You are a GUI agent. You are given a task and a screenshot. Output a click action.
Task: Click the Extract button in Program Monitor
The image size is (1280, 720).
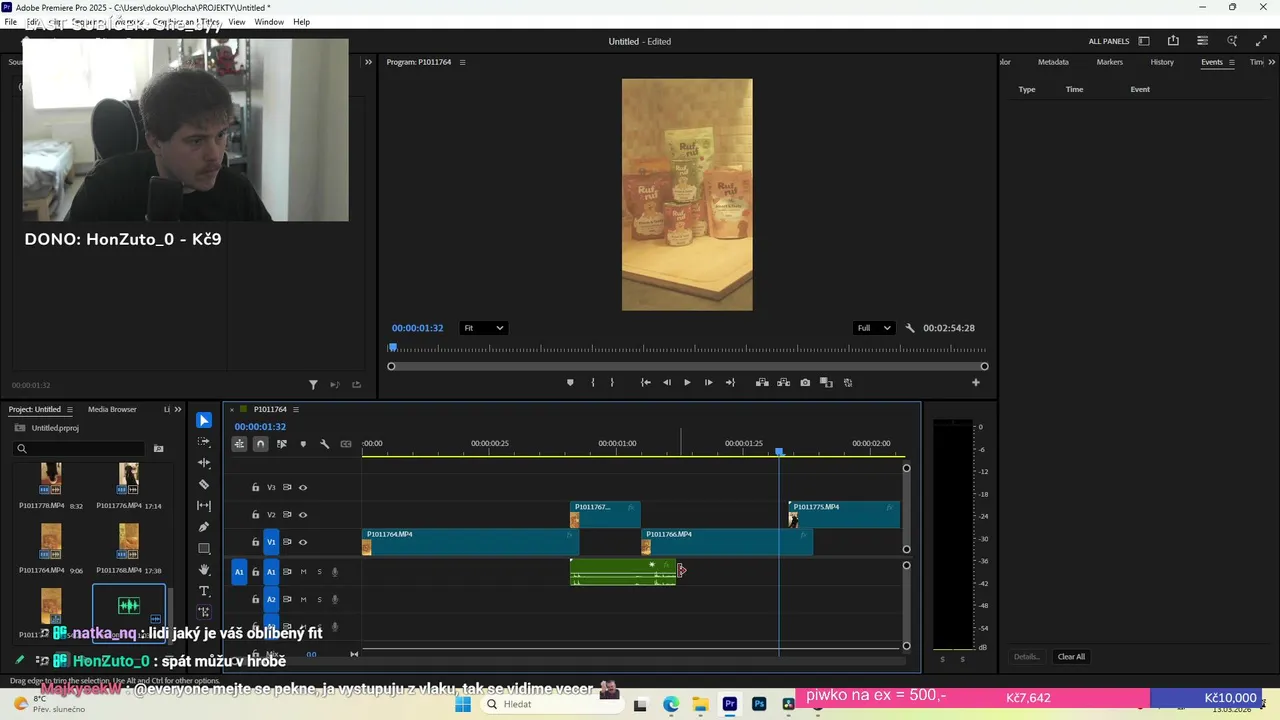[x=783, y=382]
